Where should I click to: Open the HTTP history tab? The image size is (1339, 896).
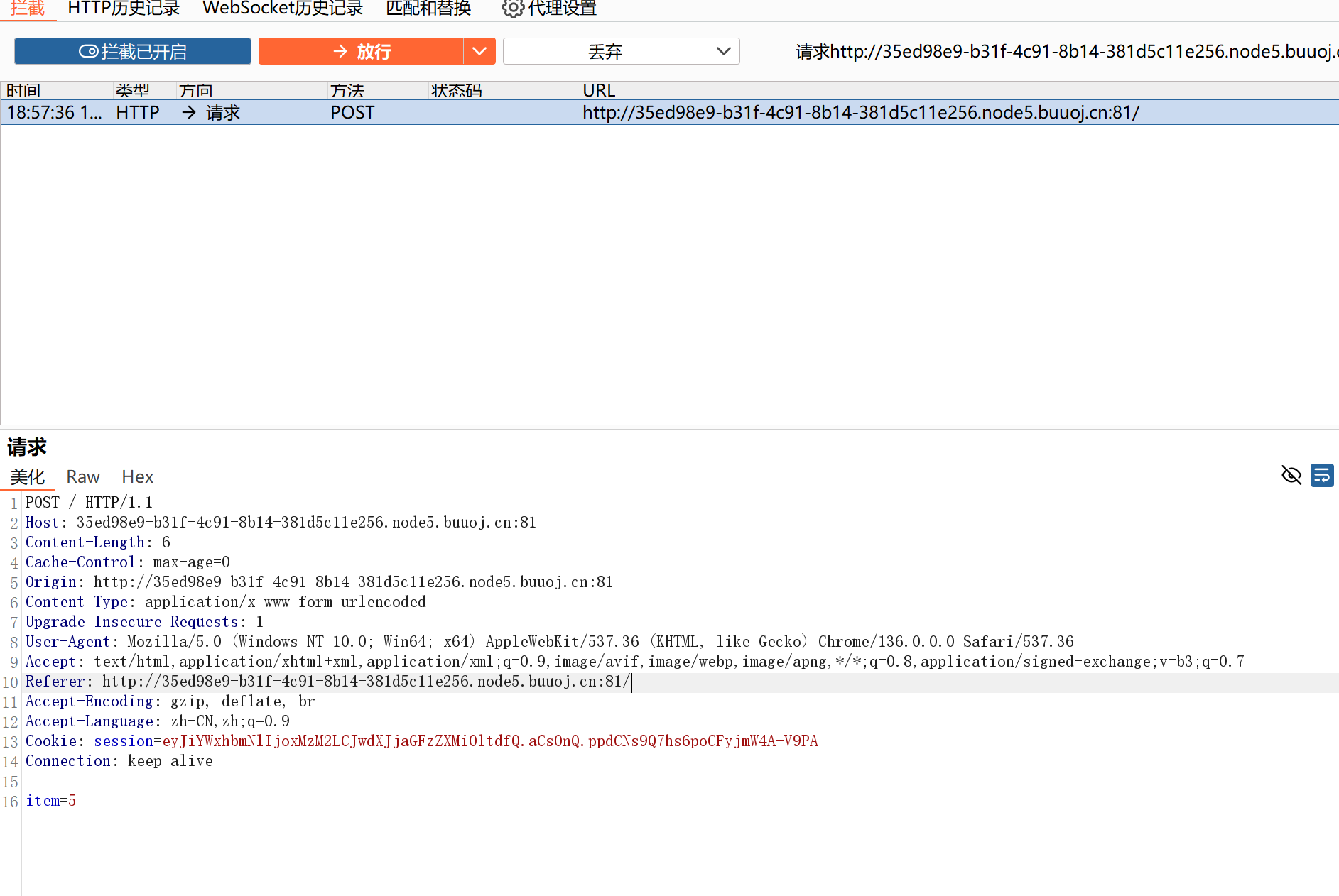point(124,9)
